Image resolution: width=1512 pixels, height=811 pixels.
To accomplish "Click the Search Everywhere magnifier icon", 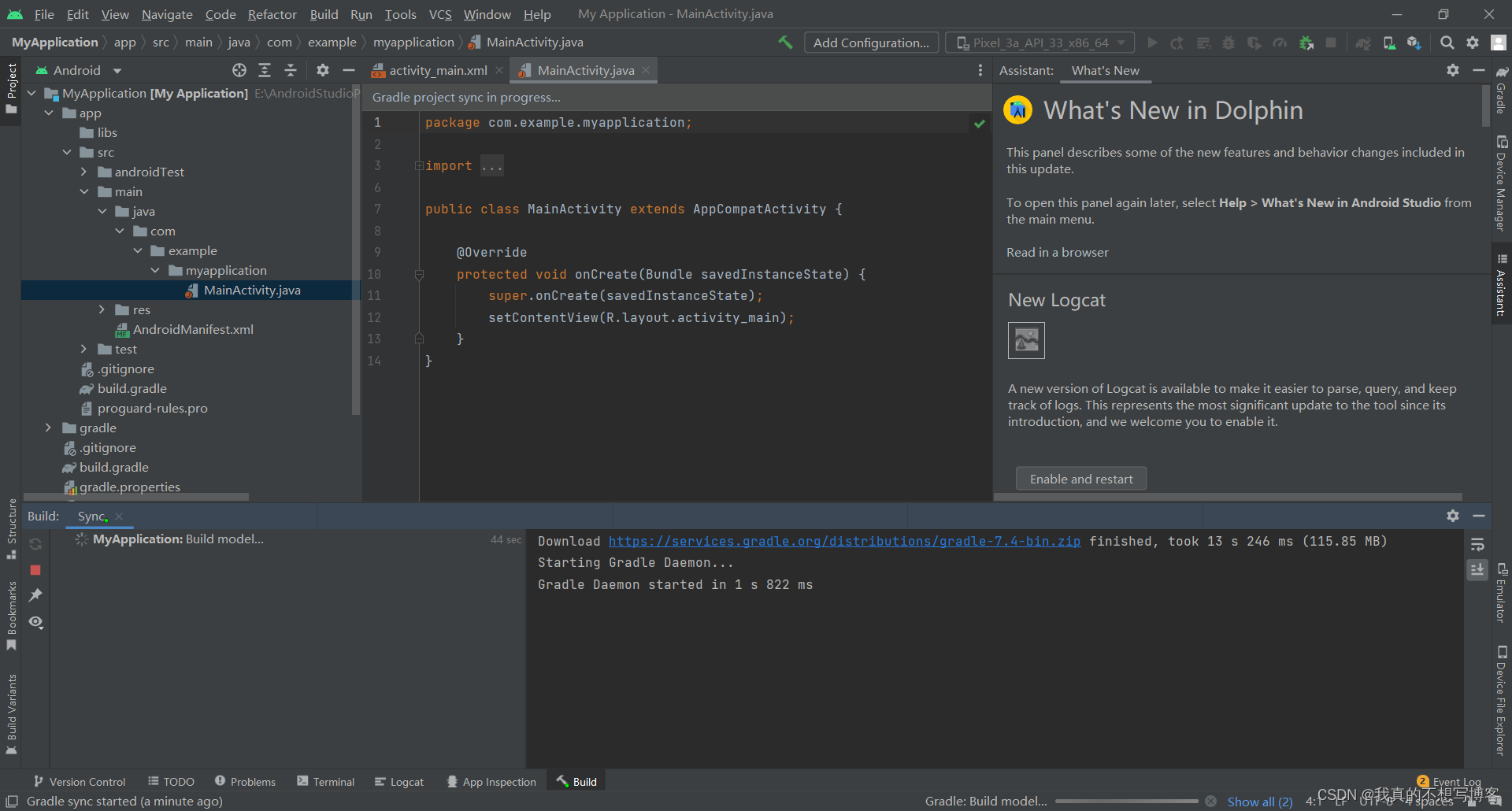I will point(1447,43).
